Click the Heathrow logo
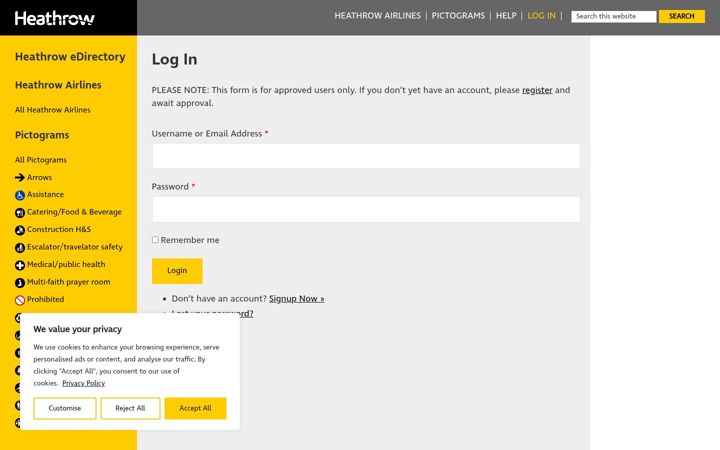 point(54,18)
